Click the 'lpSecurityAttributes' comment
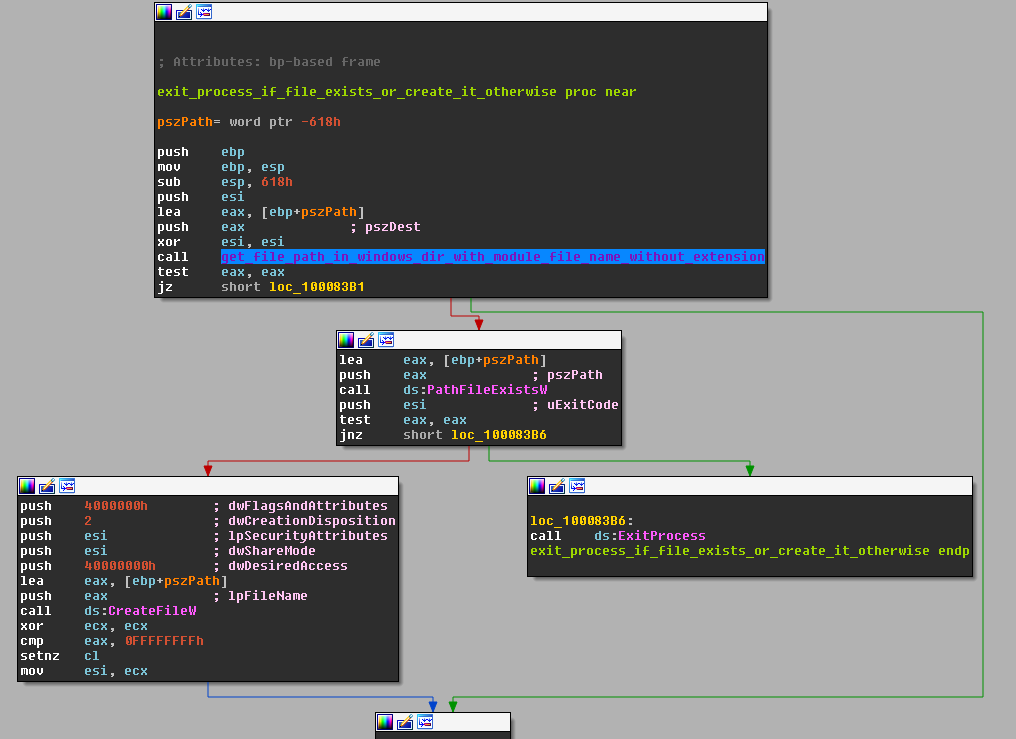The height and width of the screenshot is (739, 1016). pyautogui.click(x=301, y=536)
